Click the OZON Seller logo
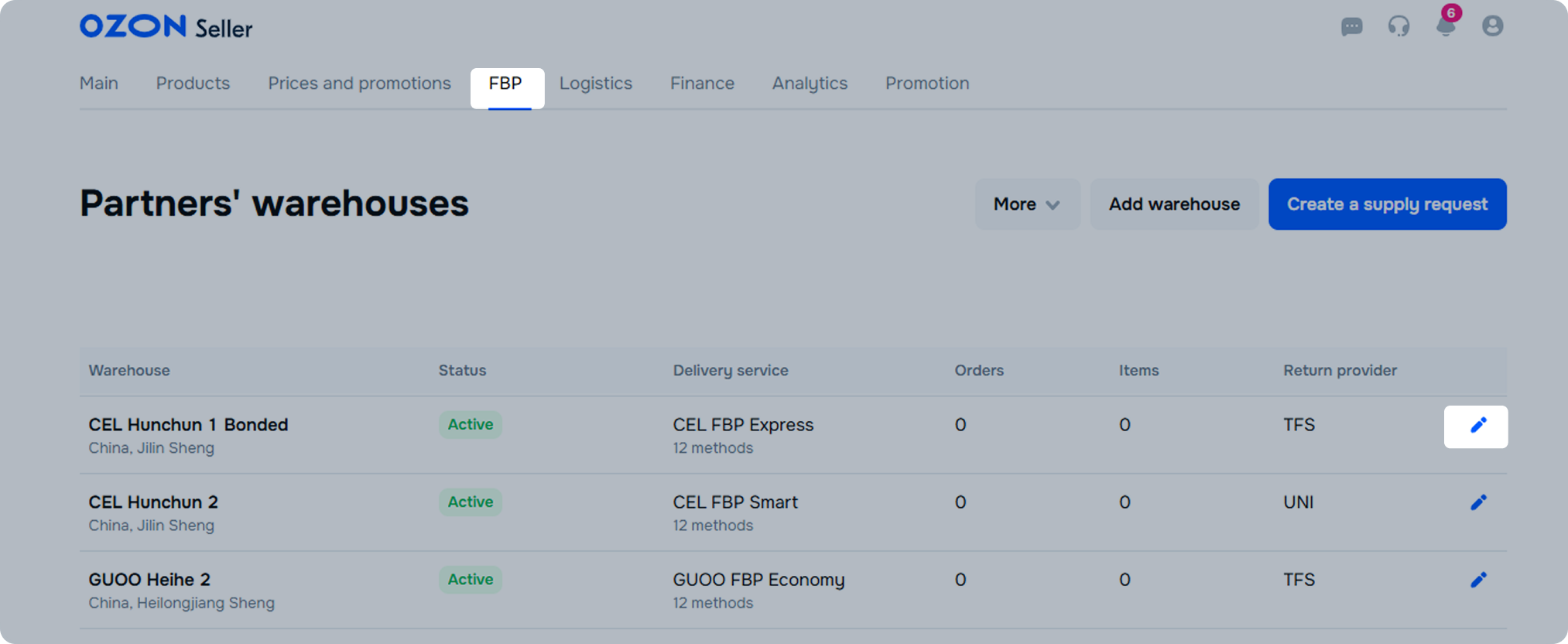This screenshot has height=644, width=1568. click(x=166, y=27)
